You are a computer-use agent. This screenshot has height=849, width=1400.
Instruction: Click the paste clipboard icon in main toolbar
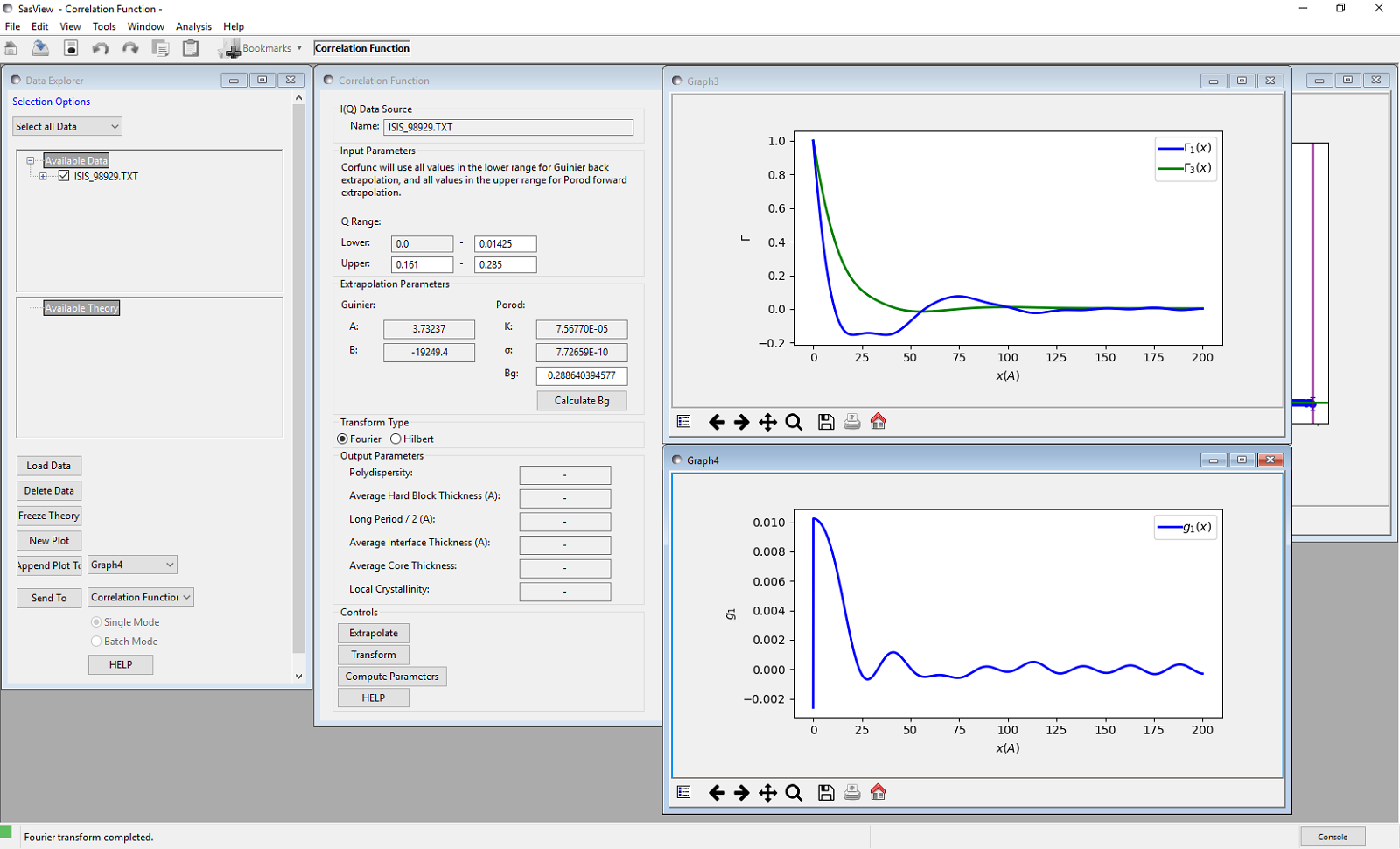[x=190, y=48]
